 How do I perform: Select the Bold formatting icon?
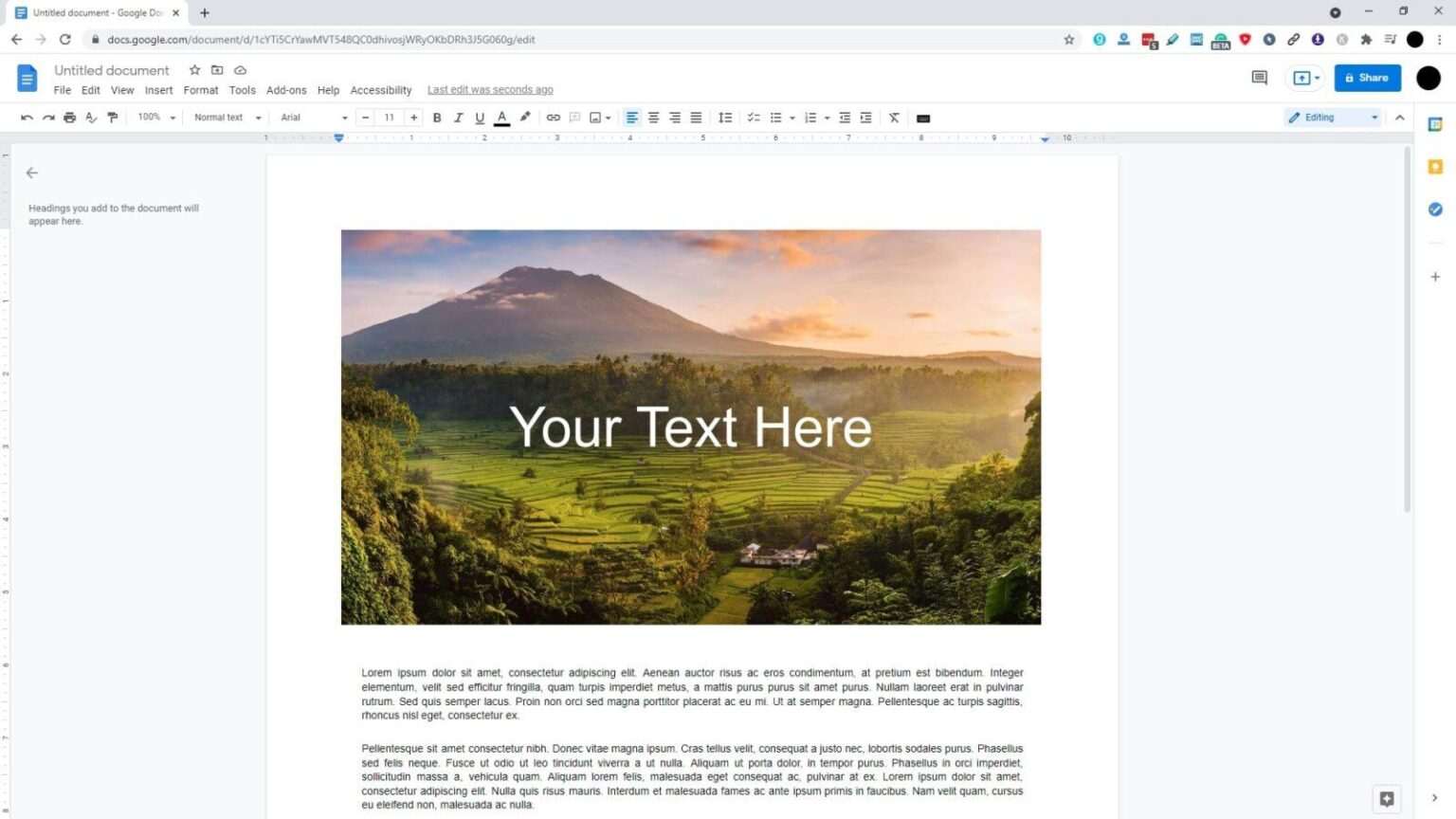(436, 117)
